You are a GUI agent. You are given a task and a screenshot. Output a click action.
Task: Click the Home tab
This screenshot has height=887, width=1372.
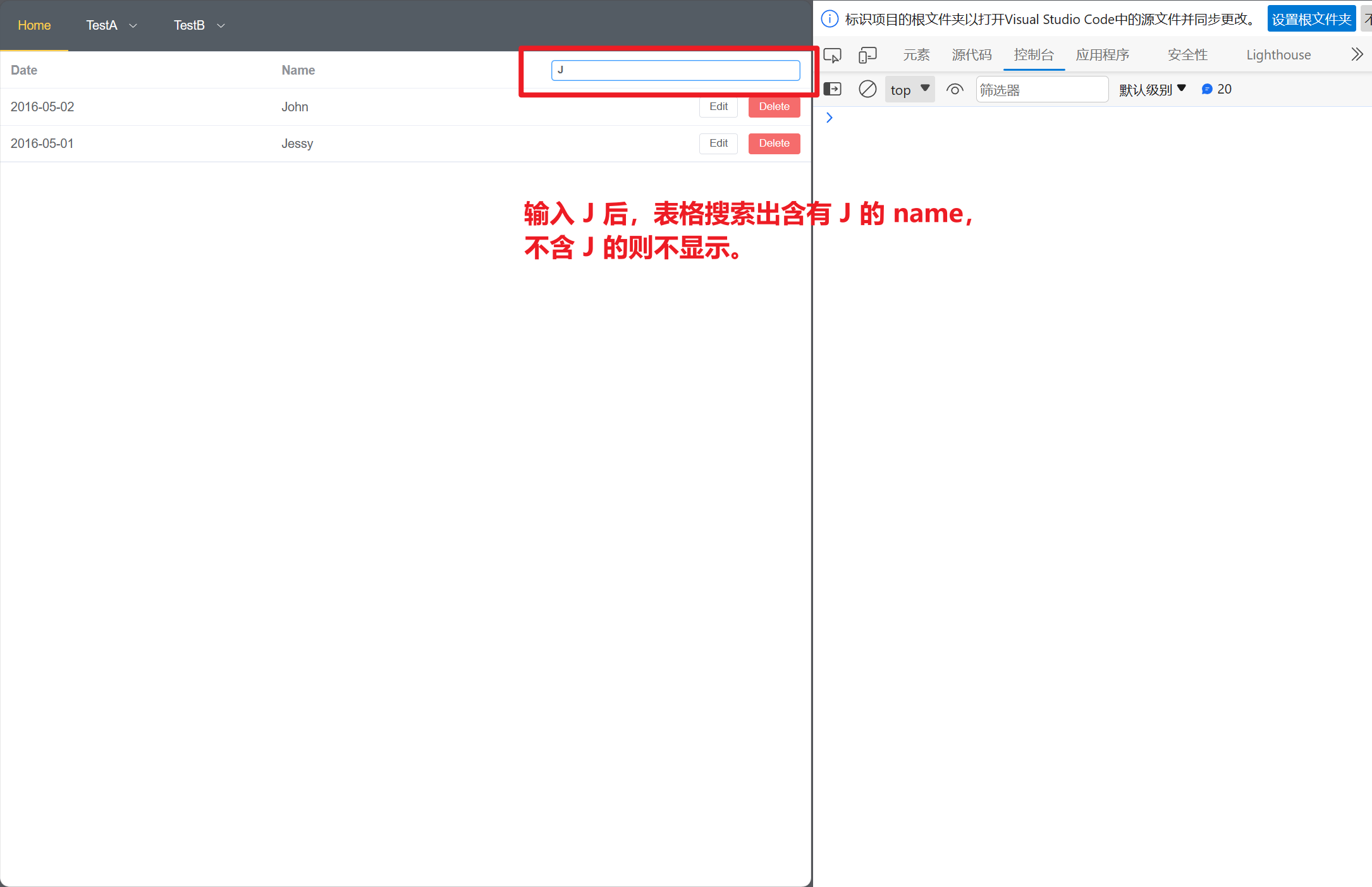pos(34,24)
